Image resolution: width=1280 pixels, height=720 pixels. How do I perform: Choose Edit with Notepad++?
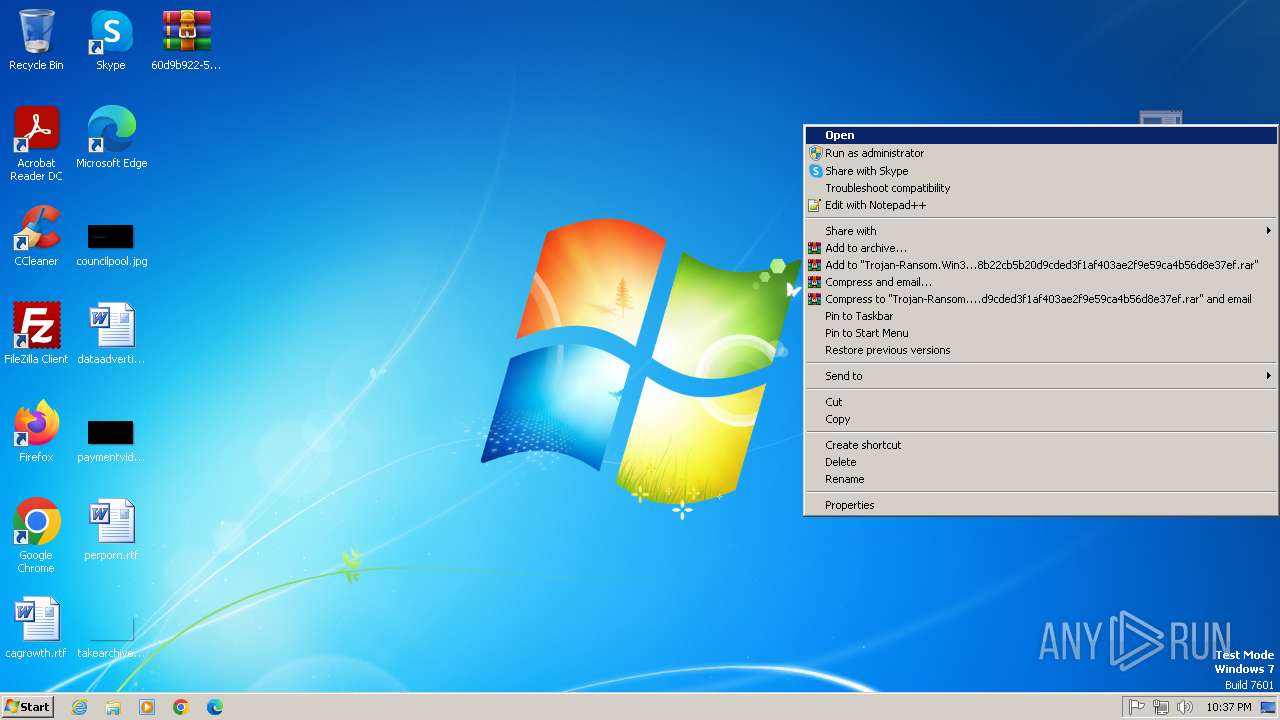(1041, 205)
